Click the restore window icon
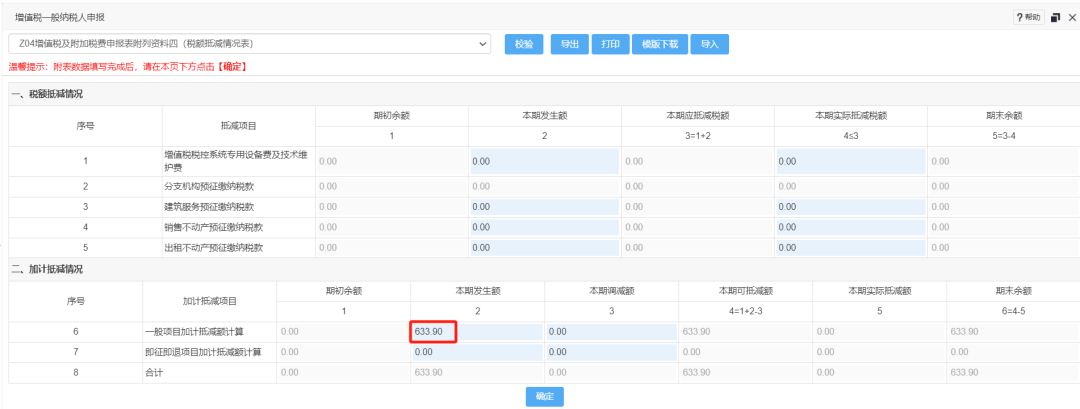The width and height of the screenshot is (1080, 409). click(1055, 18)
